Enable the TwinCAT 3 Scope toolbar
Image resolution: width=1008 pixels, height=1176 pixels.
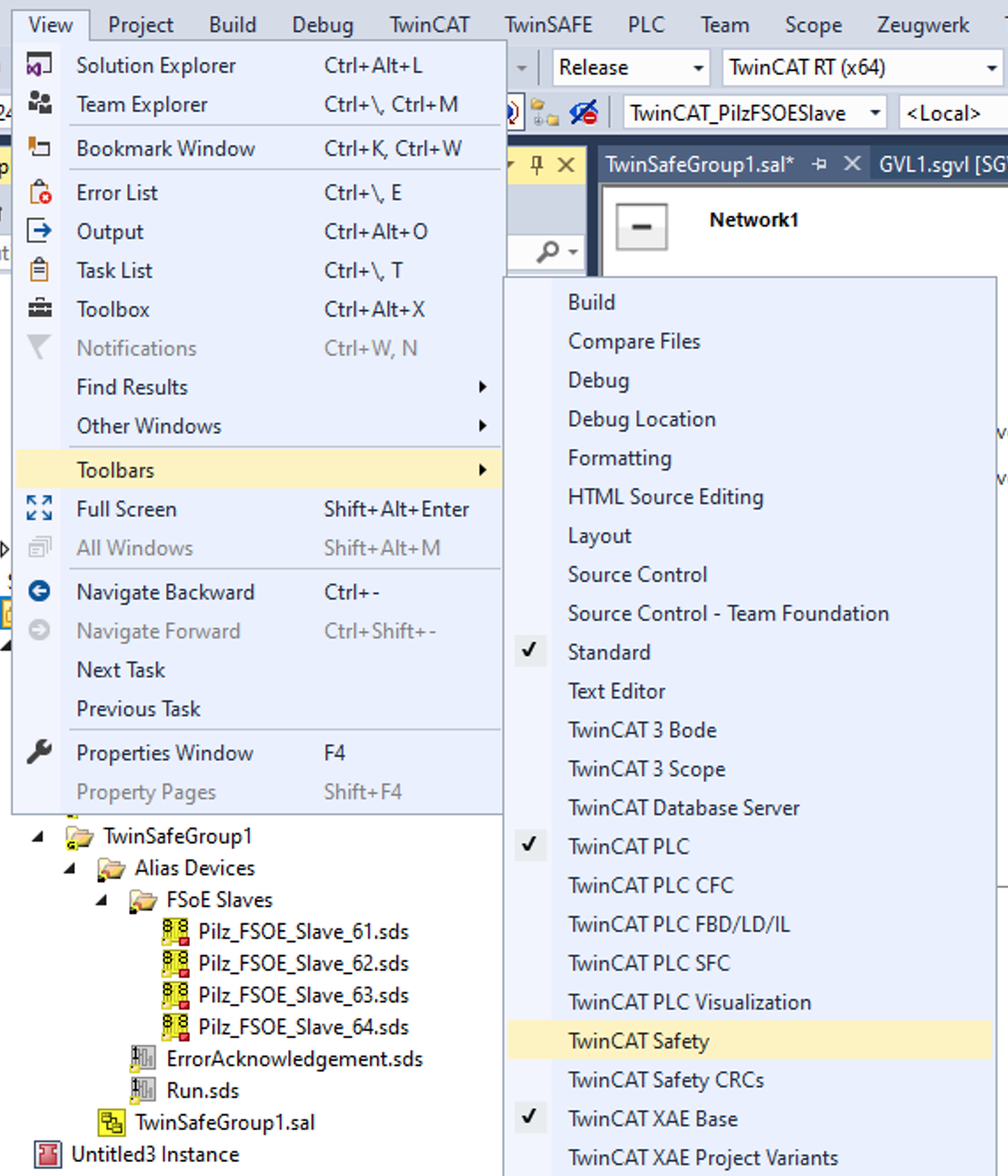[750, 768]
